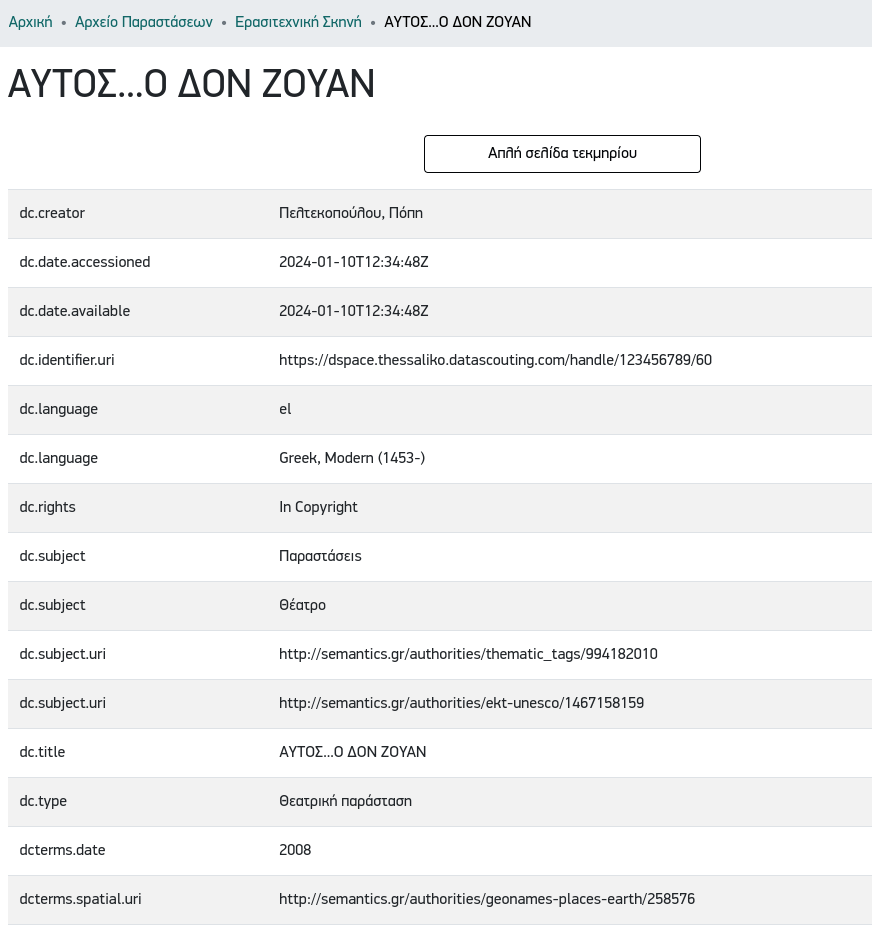The width and height of the screenshot is (872, 925).
Task: Select the ekt-unesco subject URI text
Action: tap(461, 703)
